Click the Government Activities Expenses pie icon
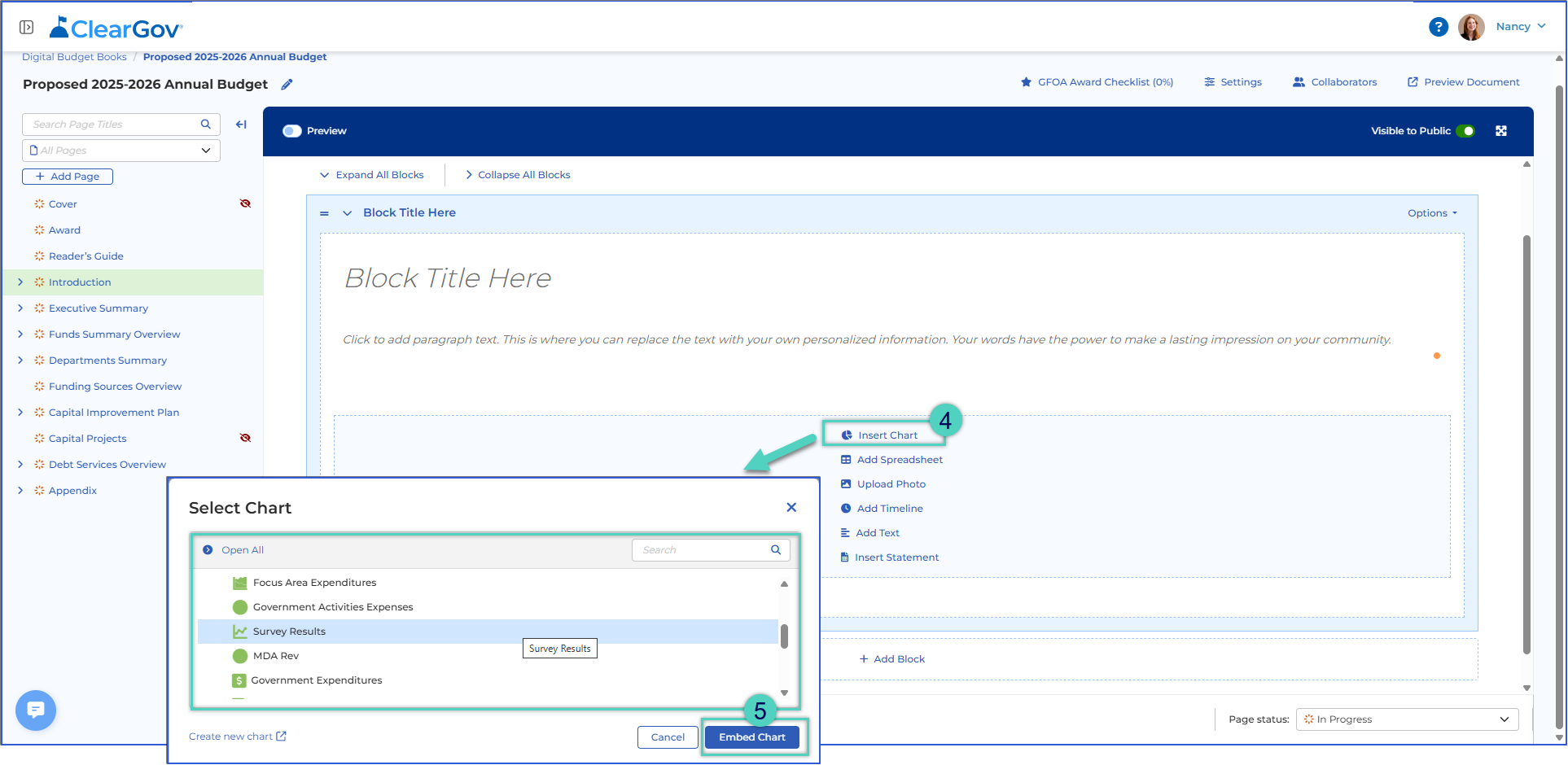The width and height of the screenshot is (1568, 765). (239, 607)
